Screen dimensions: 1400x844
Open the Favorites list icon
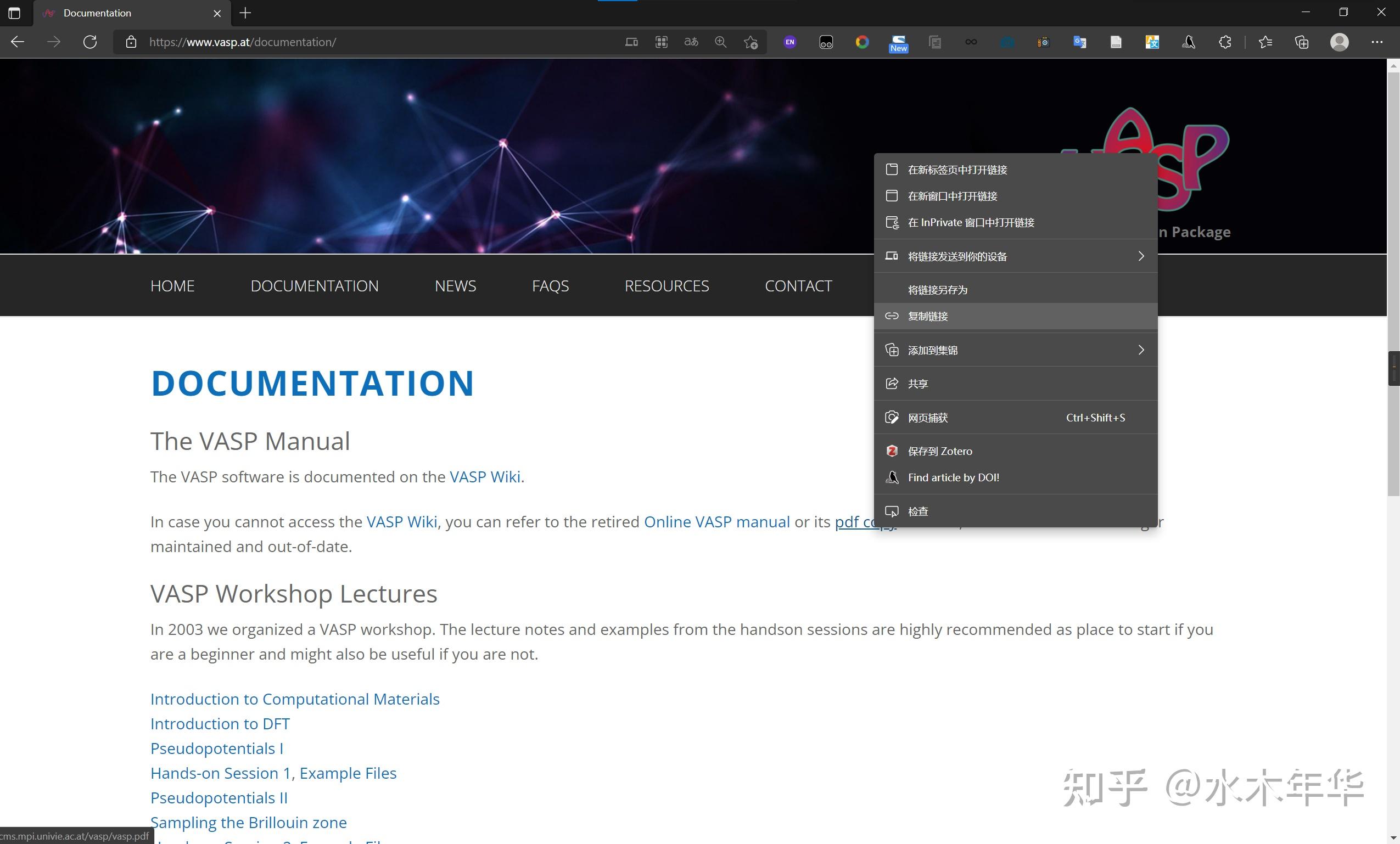pos(1265,42)
